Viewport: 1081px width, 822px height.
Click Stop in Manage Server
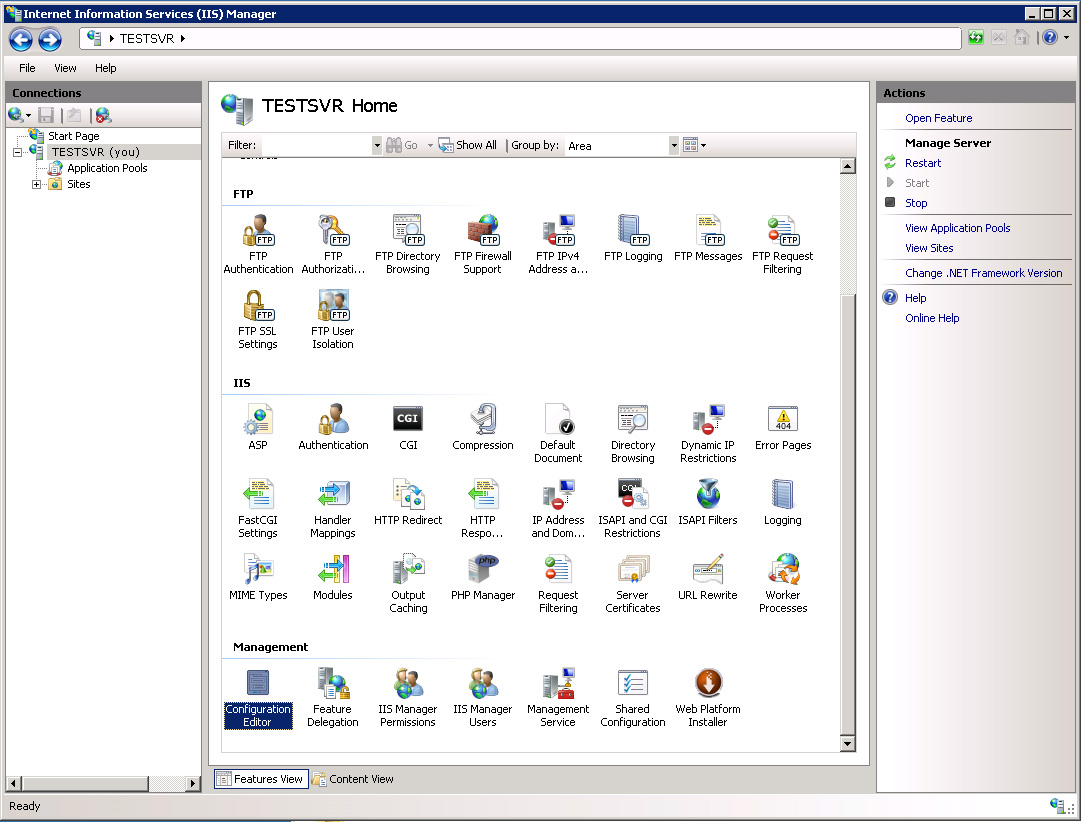click(x=916, y=203)
